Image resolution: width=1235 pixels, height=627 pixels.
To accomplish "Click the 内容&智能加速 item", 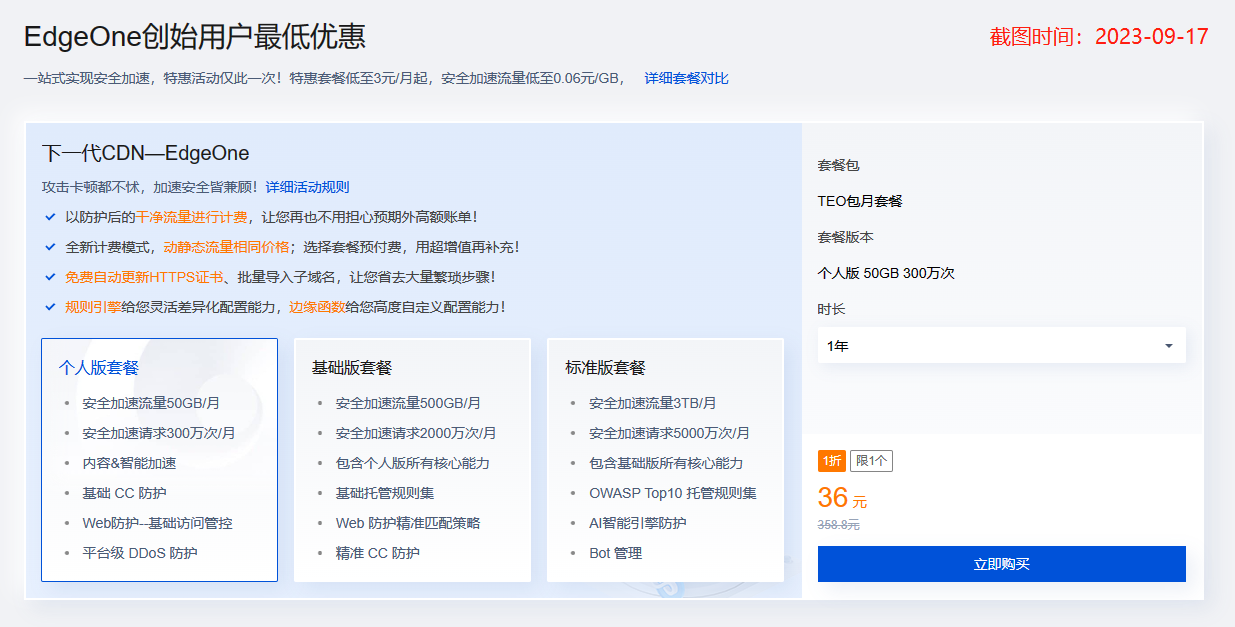I will coord(129,463).
